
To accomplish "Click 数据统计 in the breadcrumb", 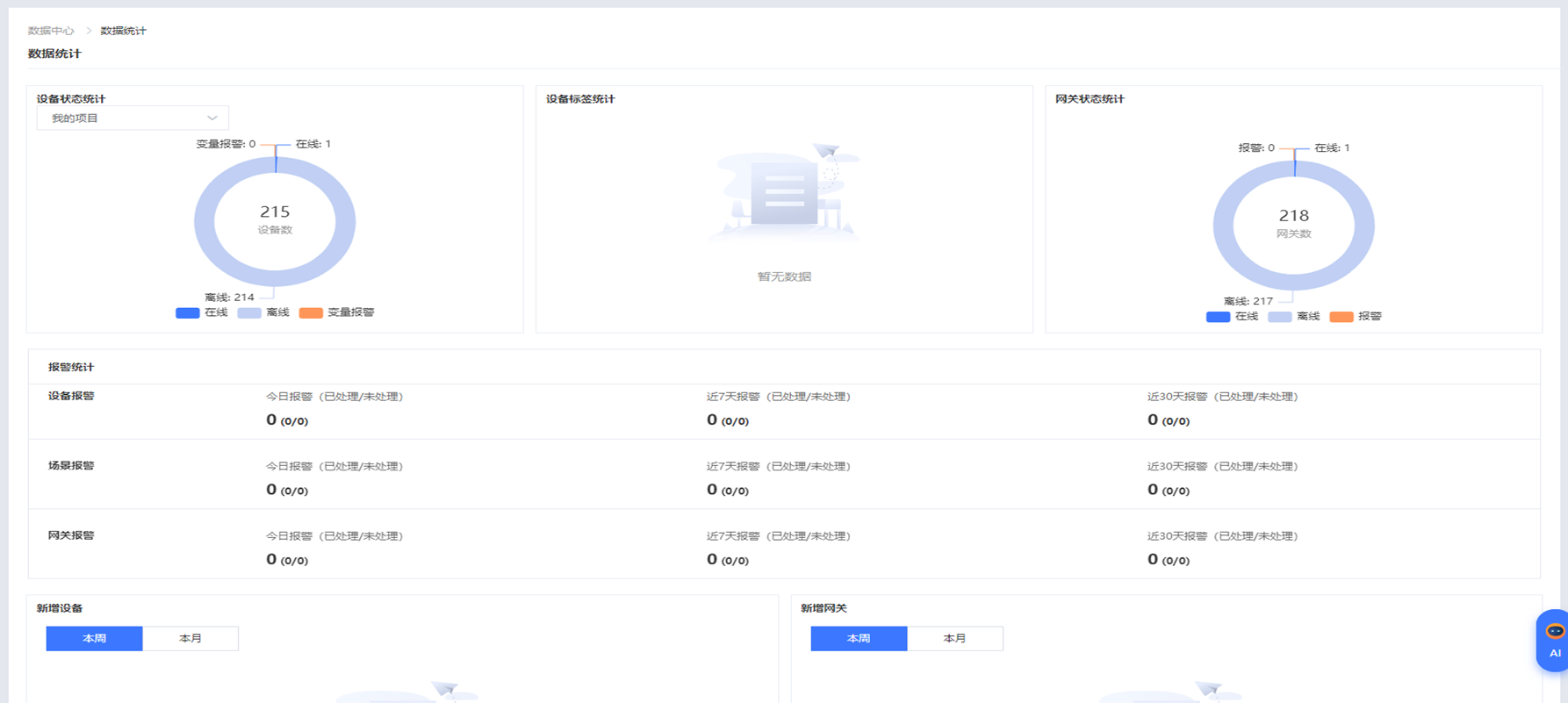I will (x=123, y=31).
